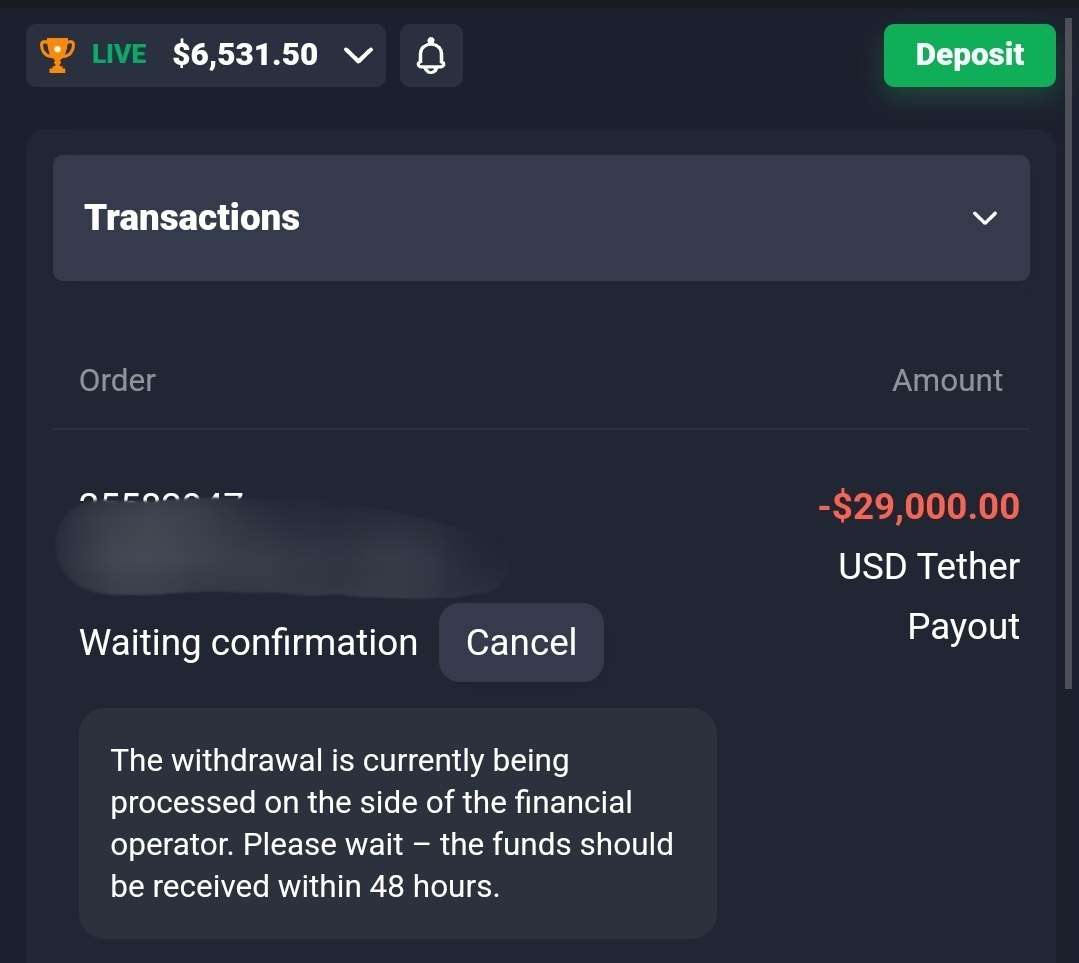Screen dimensions: 1079x963
Task: Collapse the Transactions section chevron
Action: (984, 218)
